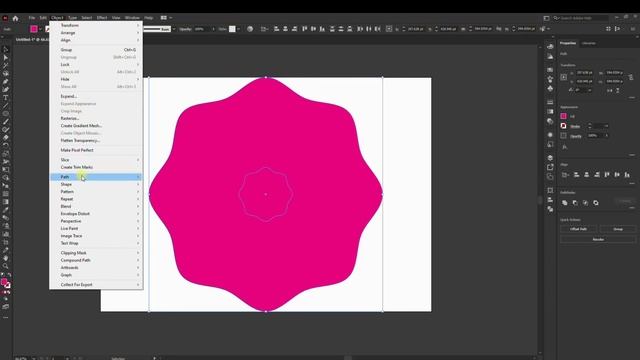Show more Transform options ellipsis
The width and height of the screenshot is (640, 360).
coord(632,98)
